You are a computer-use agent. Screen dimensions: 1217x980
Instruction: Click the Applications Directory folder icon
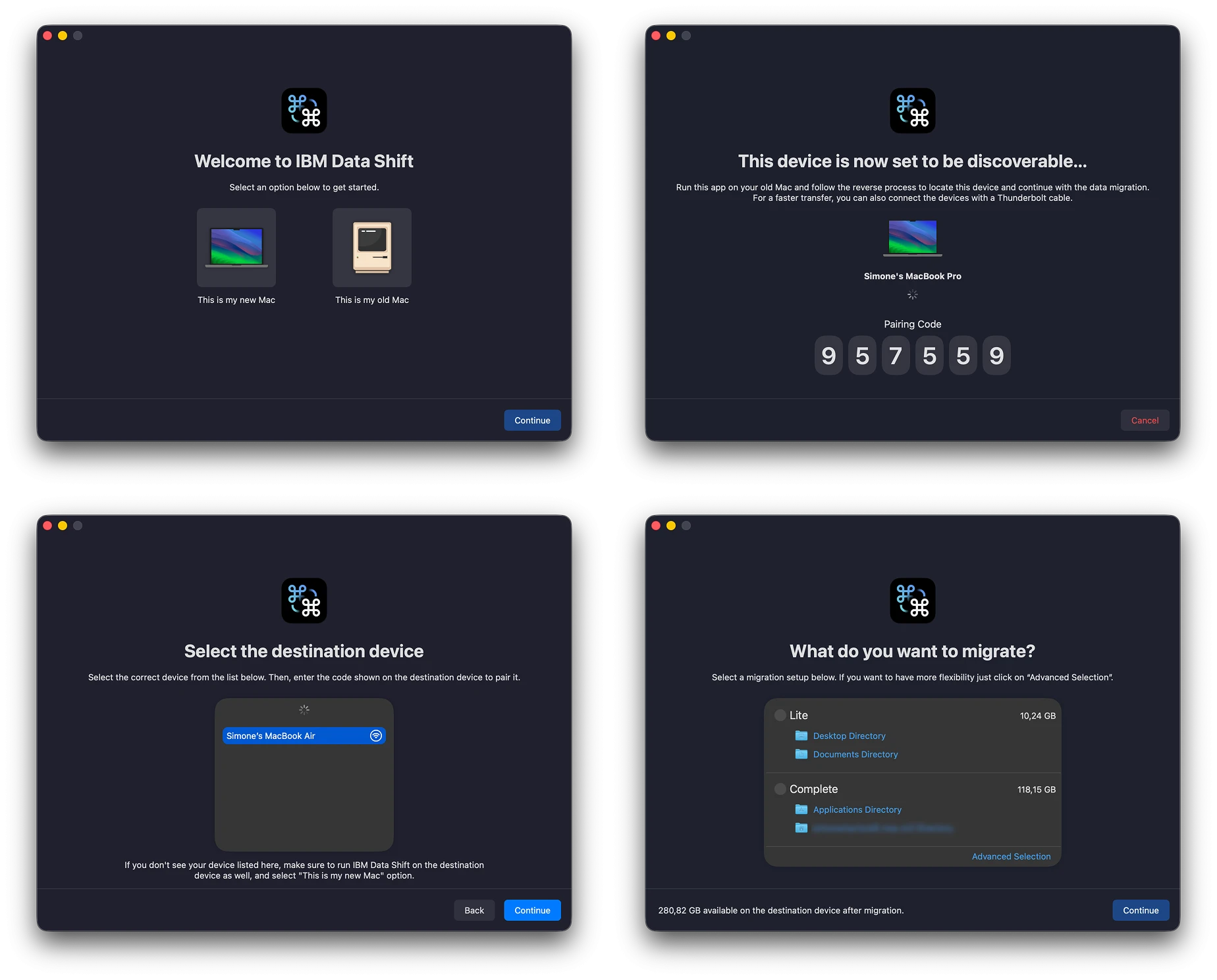(x=801, y=809)
